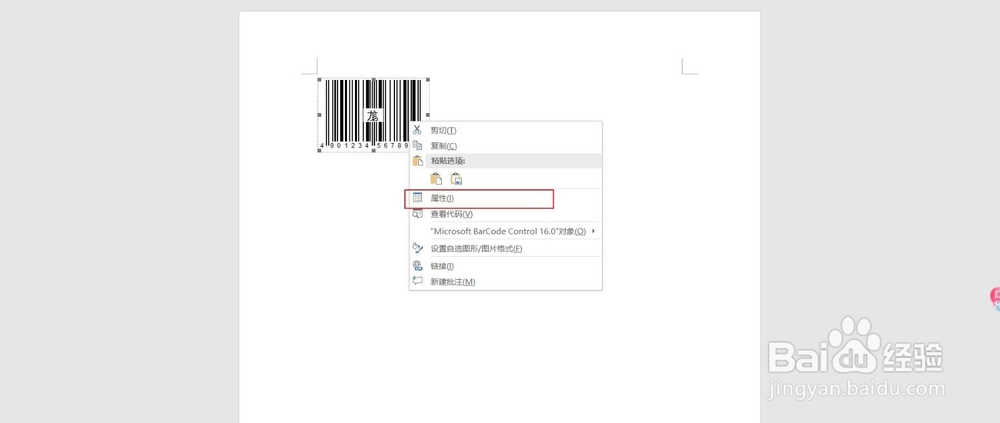Image resolution: width=1000 pixels, height=423 pixels.
Task: Click the barcode's top-right corner handle
Action: (x=427, y=80)
